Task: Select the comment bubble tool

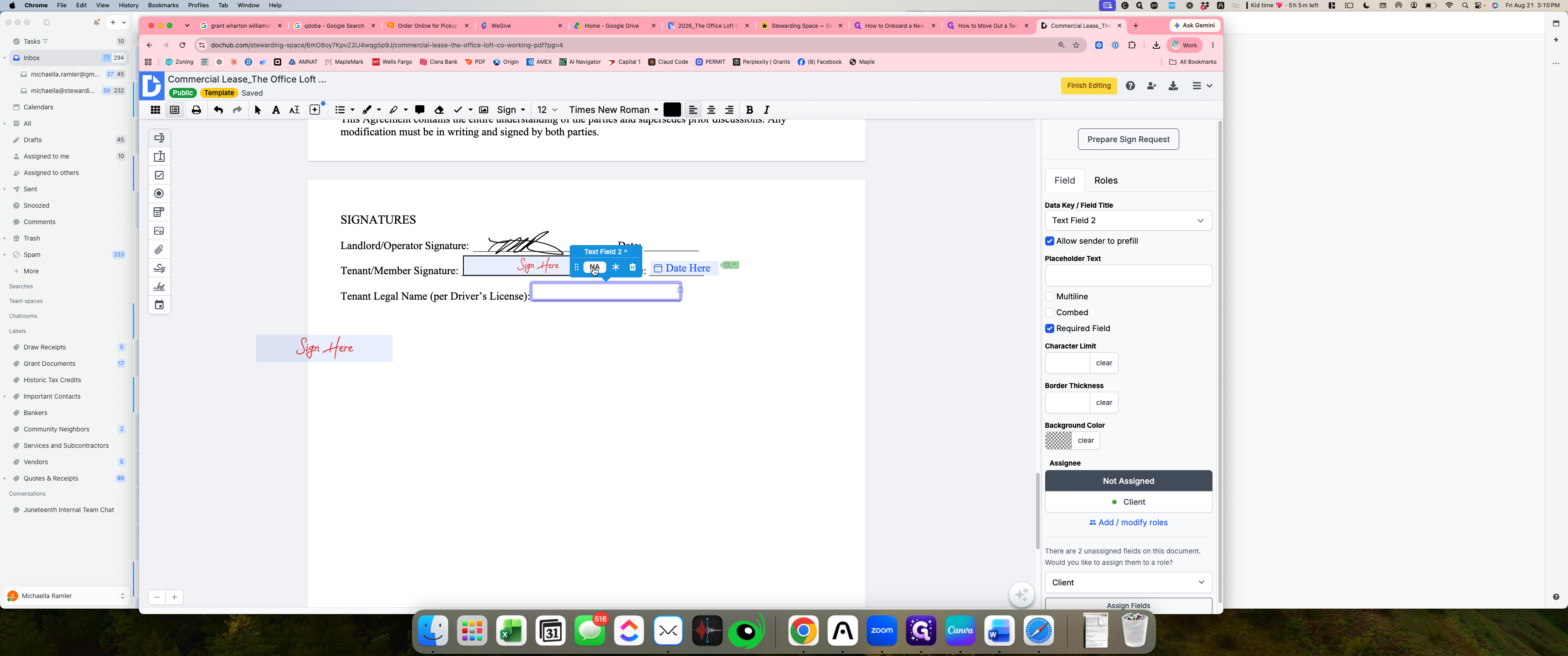Action: pos(419,109)
